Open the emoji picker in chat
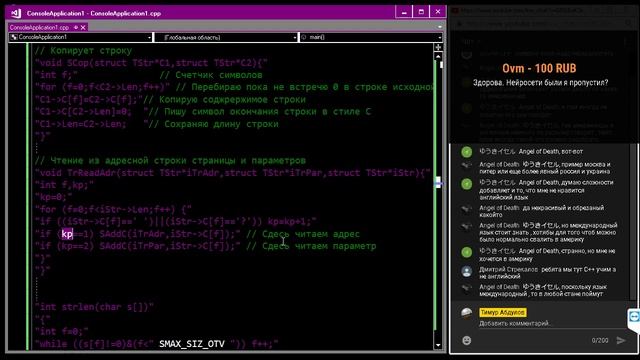This screenshot has height=360, width=640. (467, 340)
